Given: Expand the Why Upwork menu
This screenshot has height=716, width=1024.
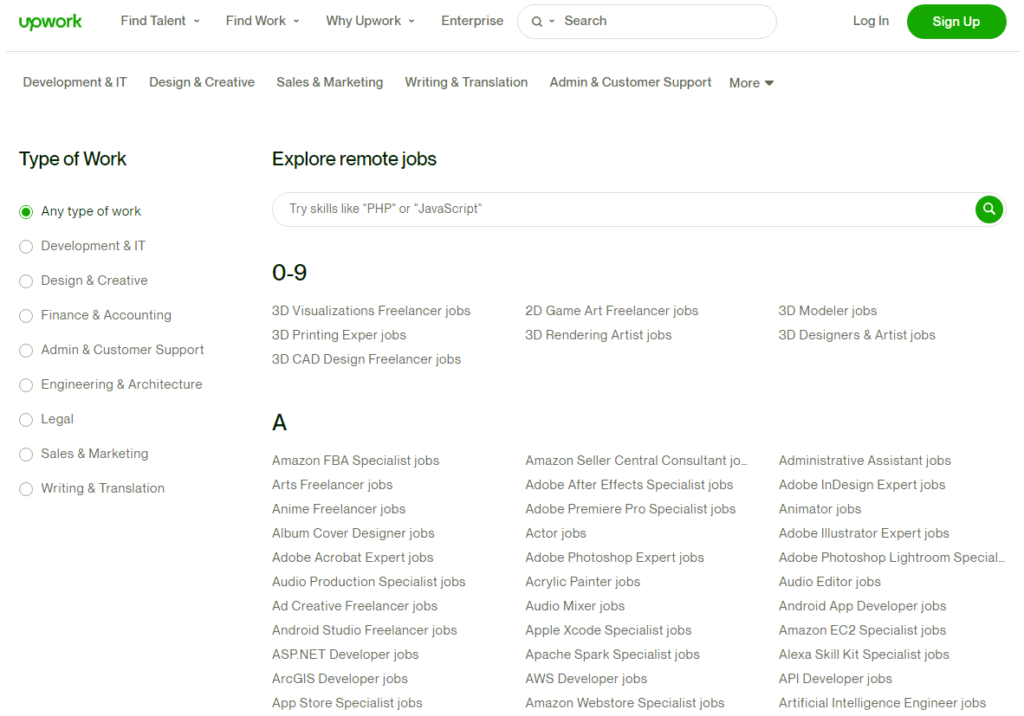Looking at the screenshot, I should point(370,21).
